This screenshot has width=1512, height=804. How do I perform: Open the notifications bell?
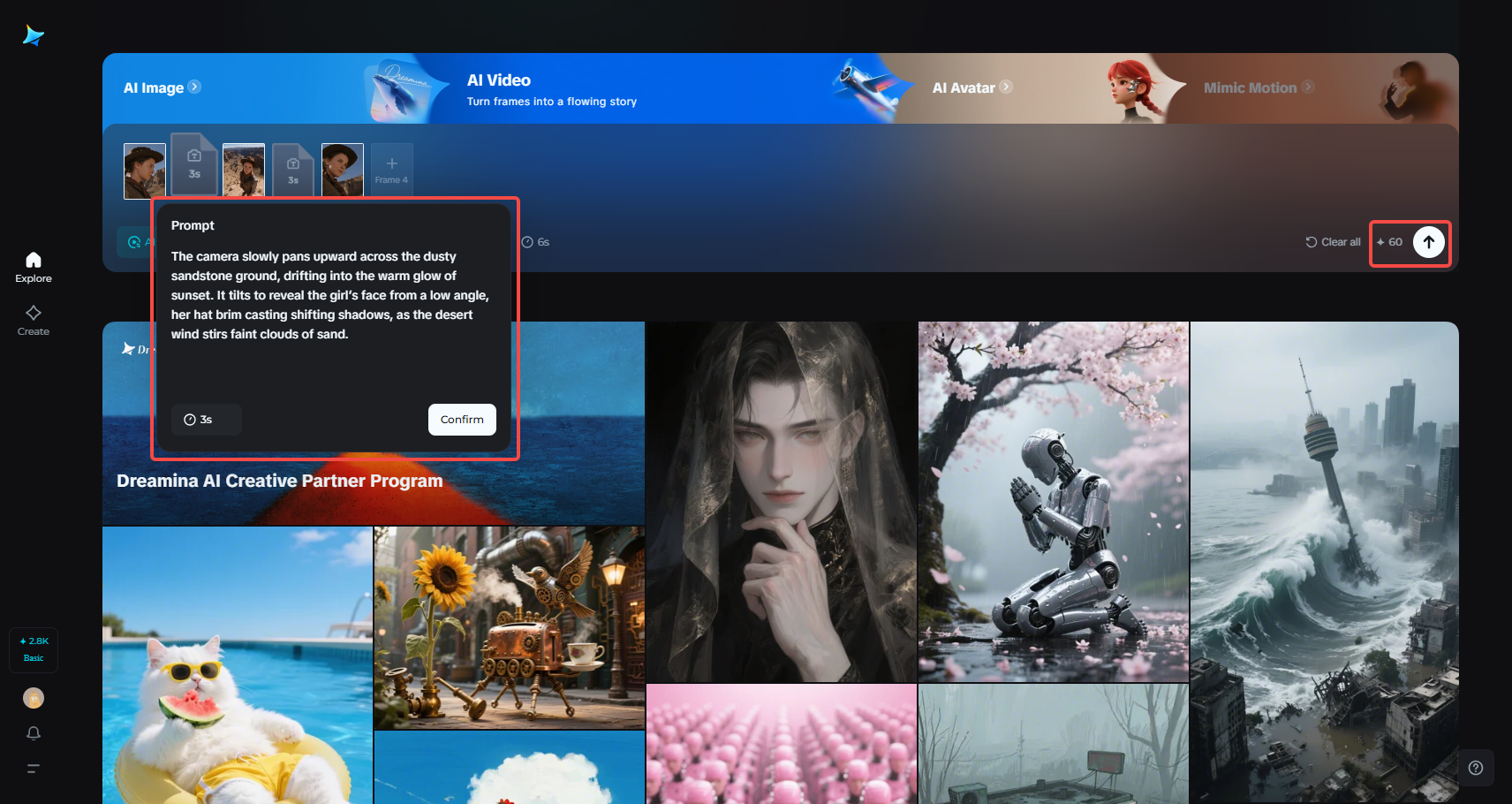coord(34,733)
